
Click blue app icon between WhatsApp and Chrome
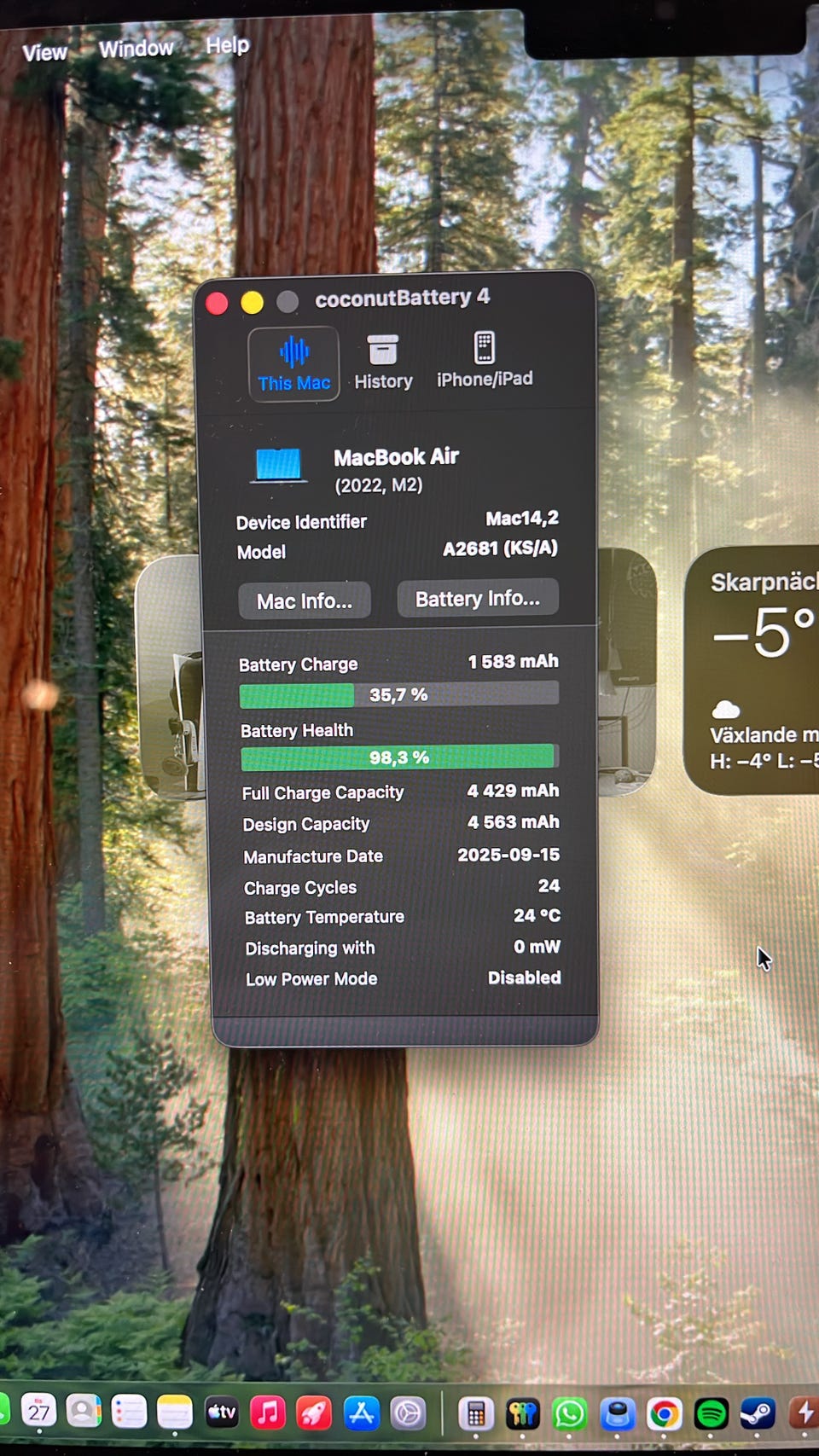coord(617,1414)
